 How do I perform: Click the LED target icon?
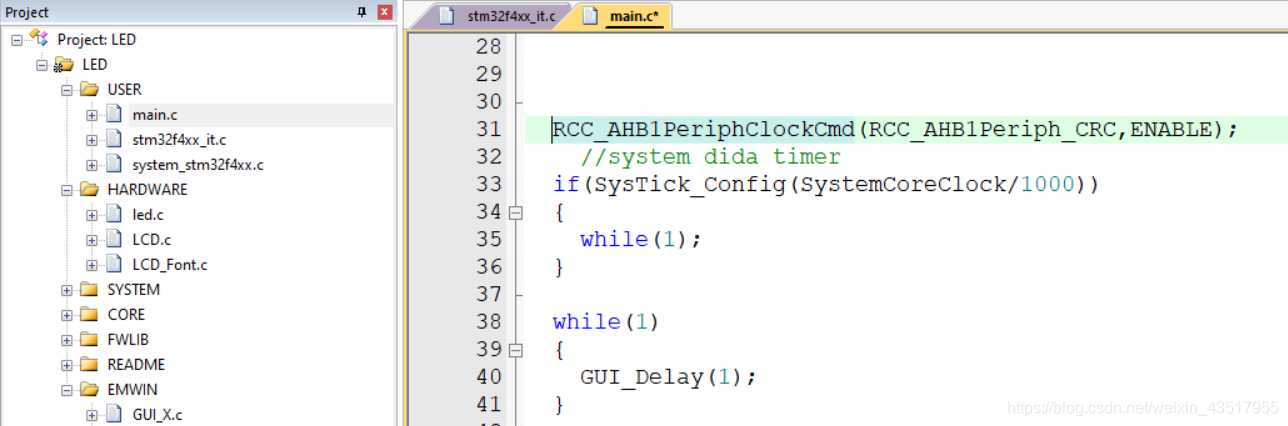(63, 64)
